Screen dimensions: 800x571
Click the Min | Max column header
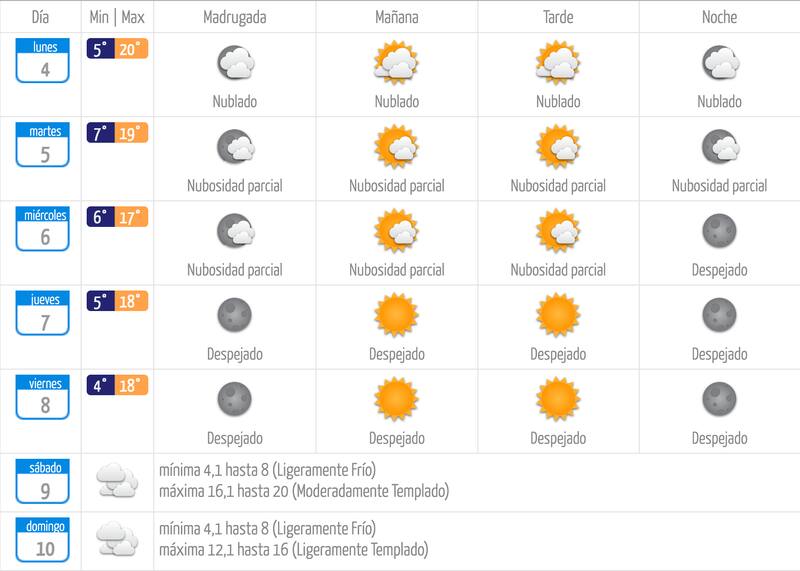coord(117,17)
